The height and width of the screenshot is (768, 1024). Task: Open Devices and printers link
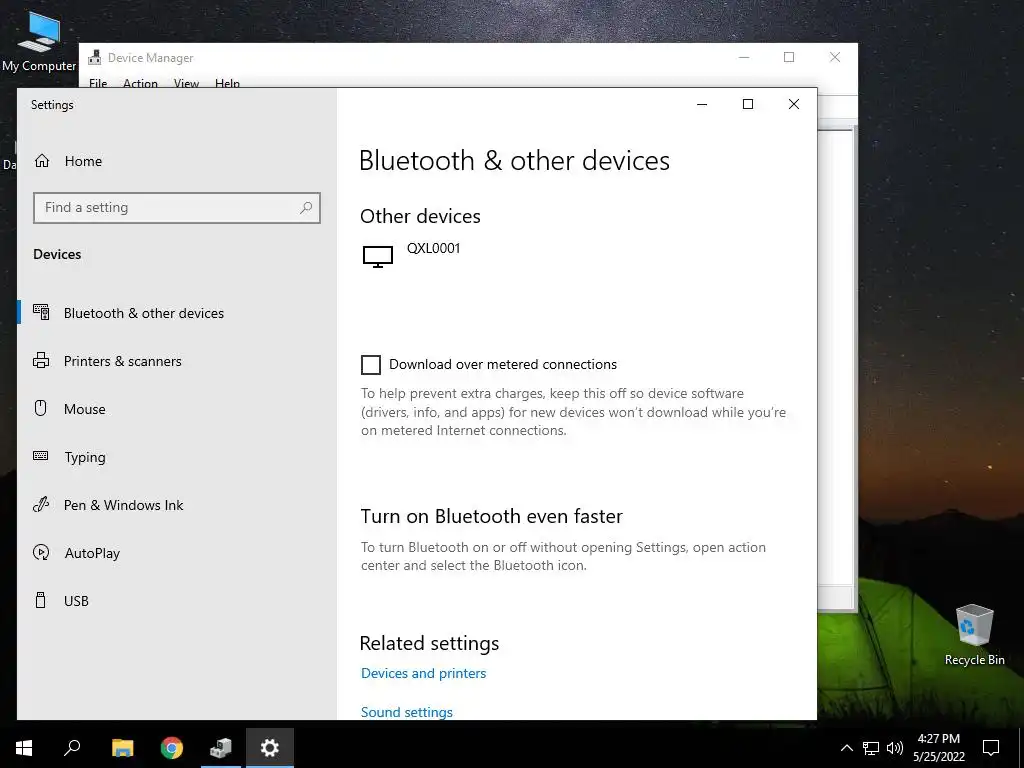[x=423, y=673]
